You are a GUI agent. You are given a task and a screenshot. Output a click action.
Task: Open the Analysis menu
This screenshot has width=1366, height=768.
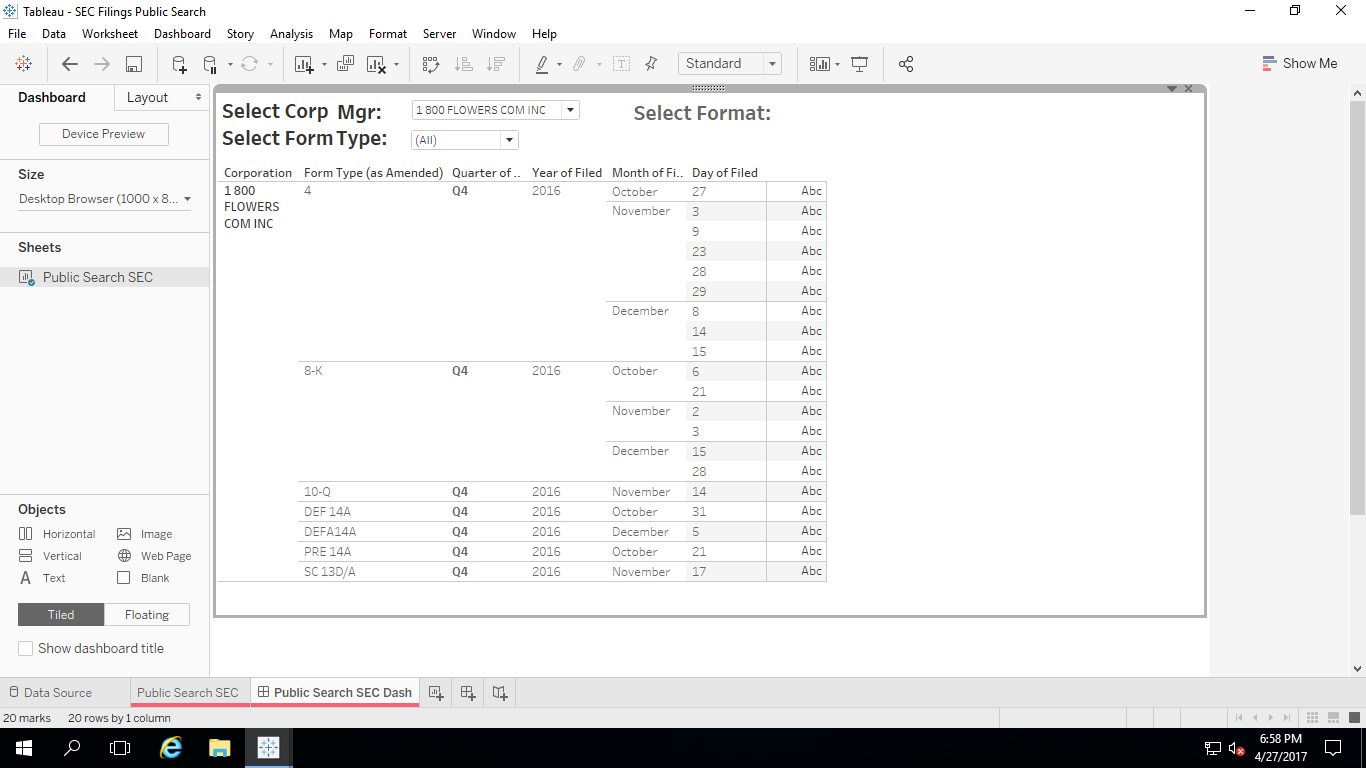click(x=291, y=33)
